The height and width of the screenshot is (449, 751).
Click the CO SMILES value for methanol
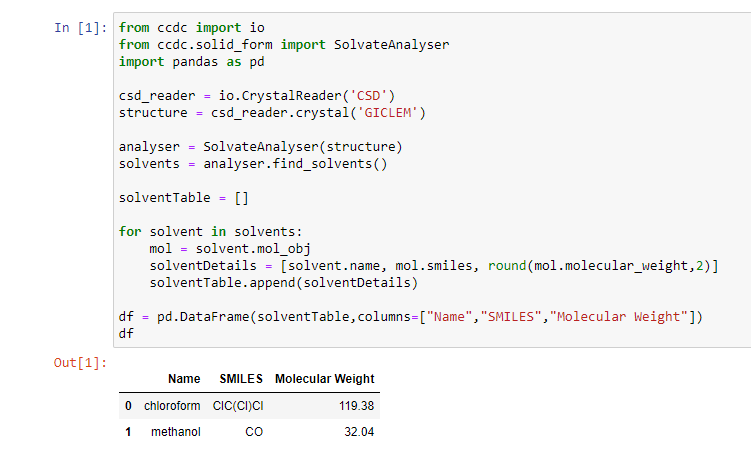point(253,432)
